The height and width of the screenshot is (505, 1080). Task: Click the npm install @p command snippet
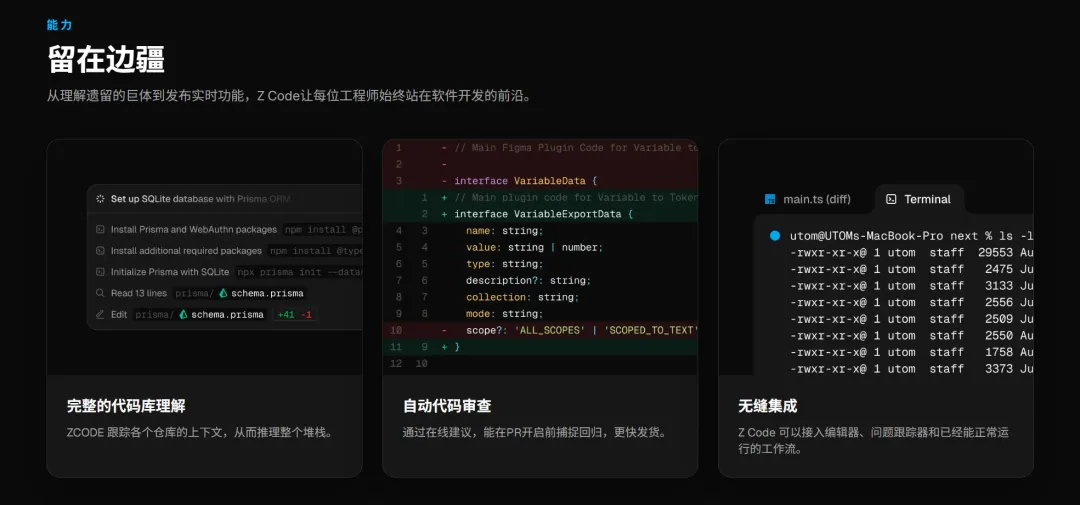[322, 229]
